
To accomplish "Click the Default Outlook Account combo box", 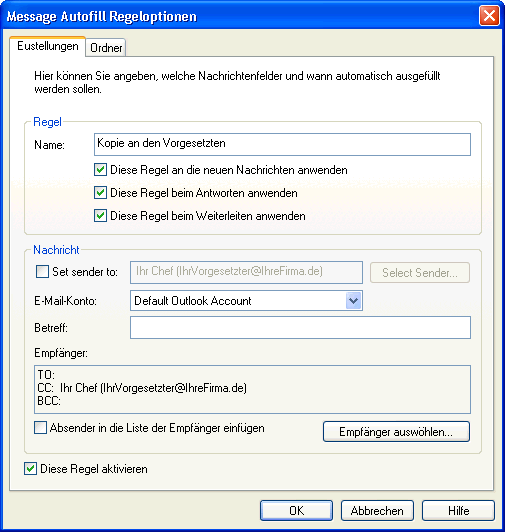I will click(246, 301).
